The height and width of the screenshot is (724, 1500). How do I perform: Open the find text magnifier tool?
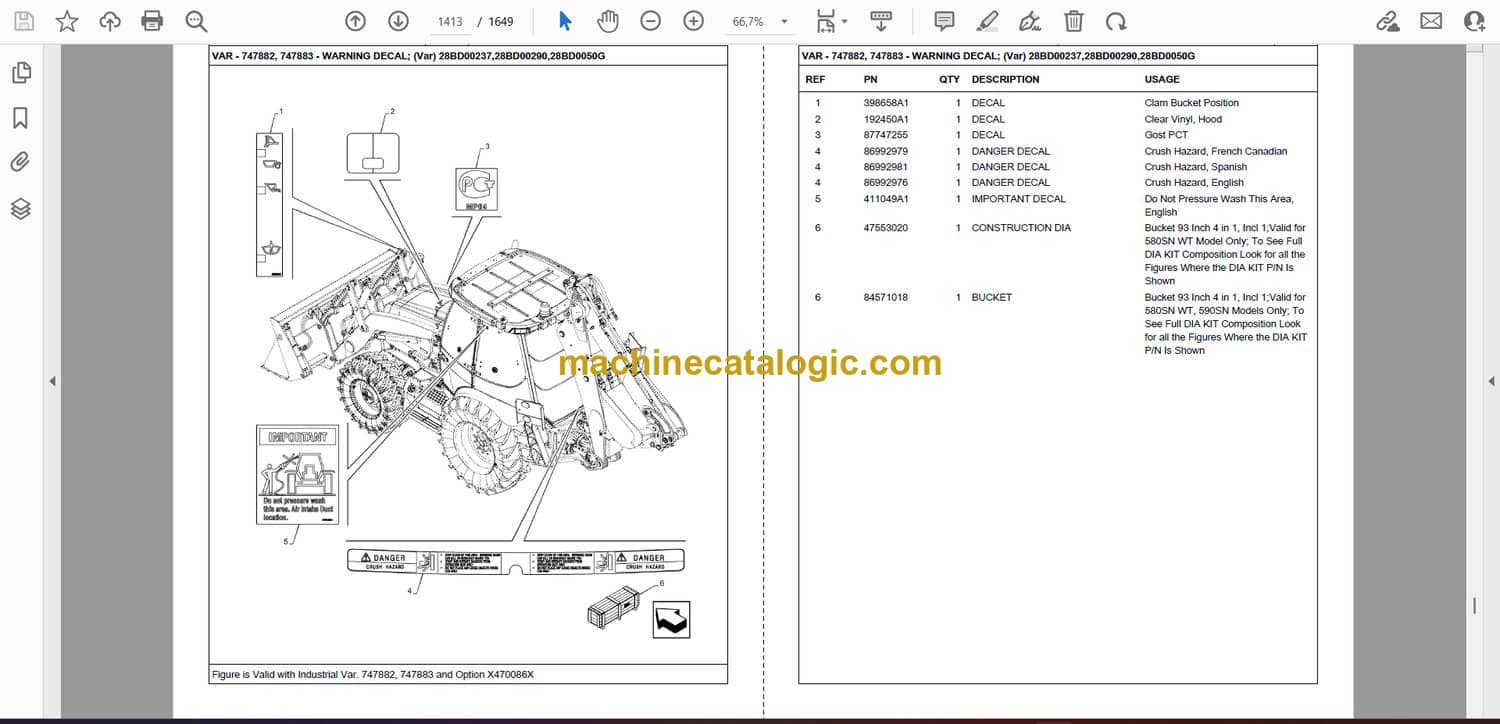[196, 21]
